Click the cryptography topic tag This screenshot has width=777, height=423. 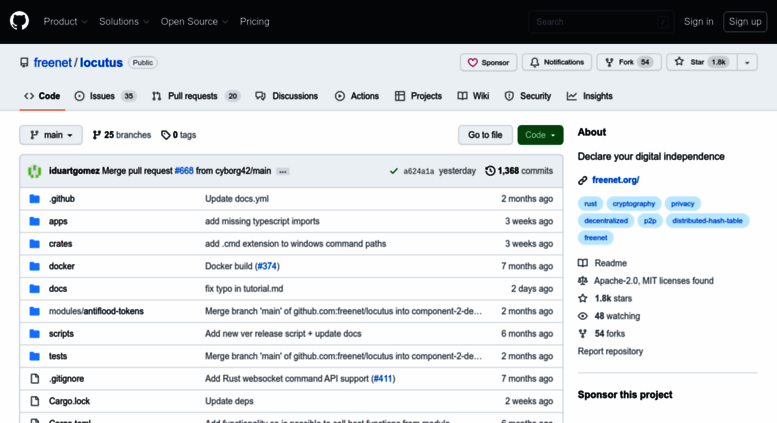634,204
